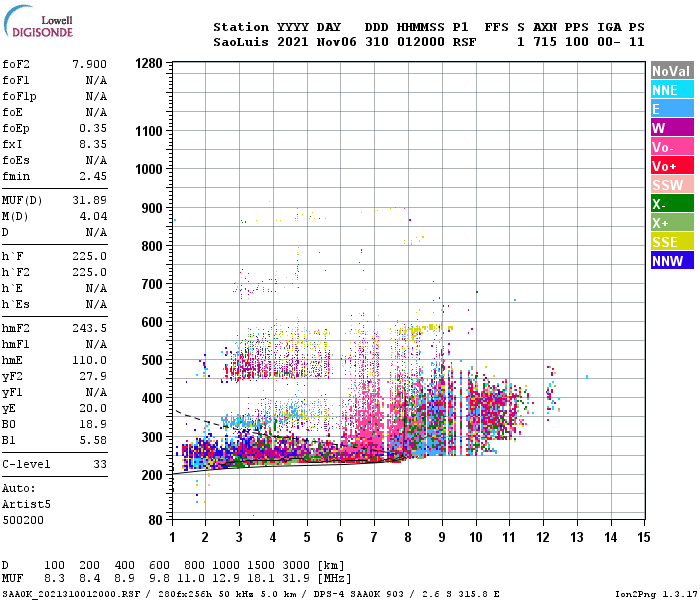Click the 15 MHz frequency axis label
The image size is (700, 600).
(x=644, y=537)
